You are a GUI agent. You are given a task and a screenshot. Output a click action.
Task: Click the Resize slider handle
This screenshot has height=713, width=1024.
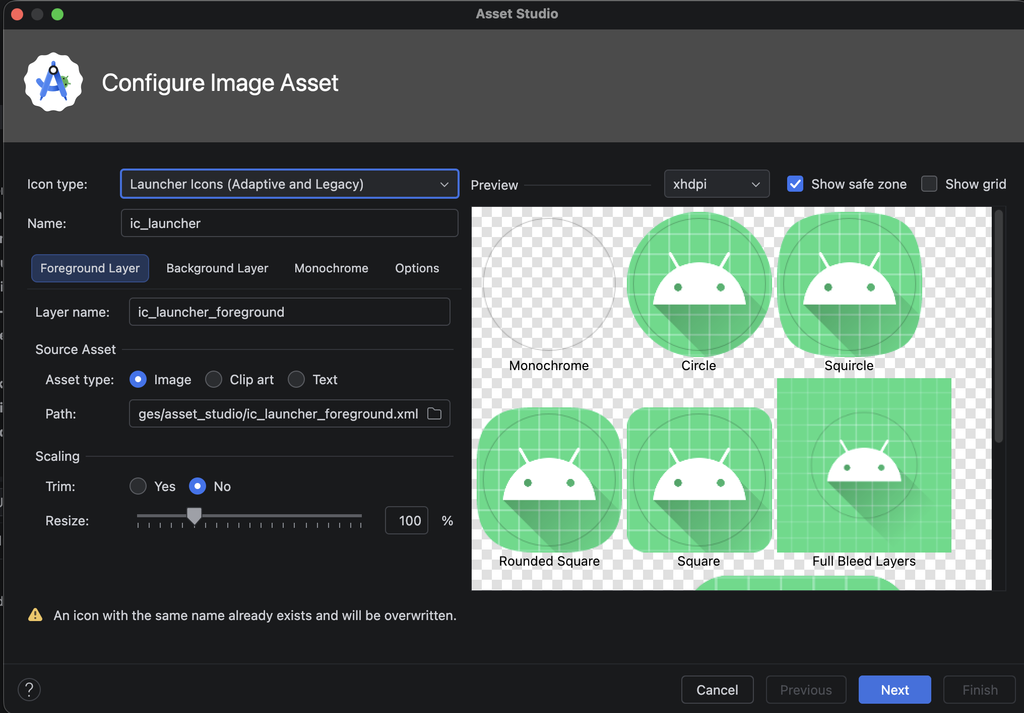coord(194,516)
